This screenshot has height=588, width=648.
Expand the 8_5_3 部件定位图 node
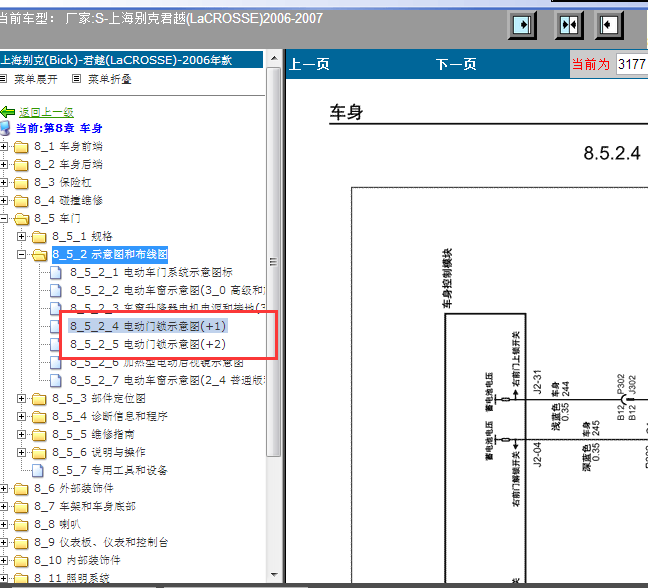21,399
